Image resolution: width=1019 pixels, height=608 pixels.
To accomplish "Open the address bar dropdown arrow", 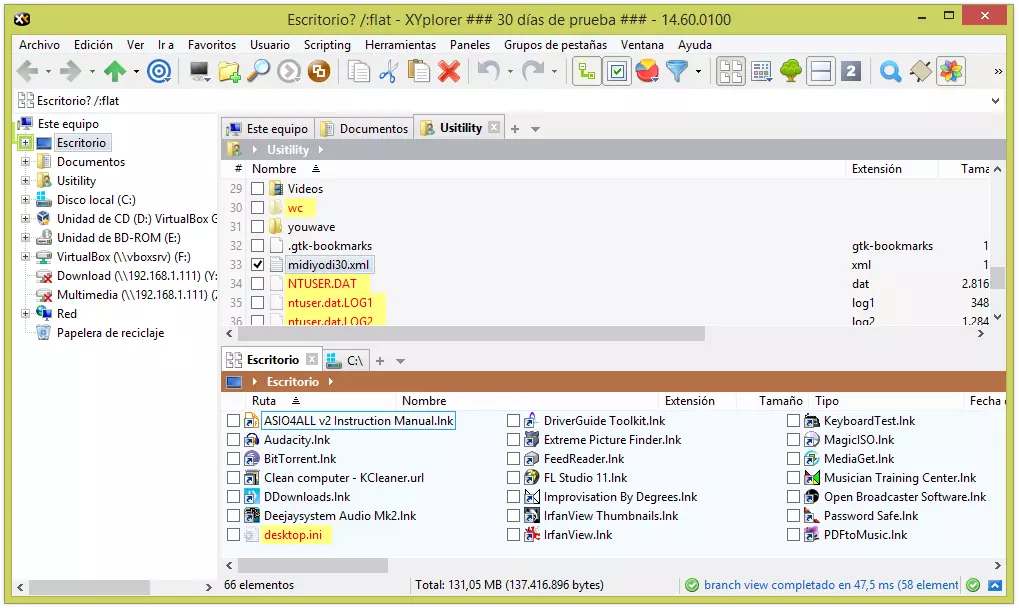I will pyautogui.click(x=995, y=101).
